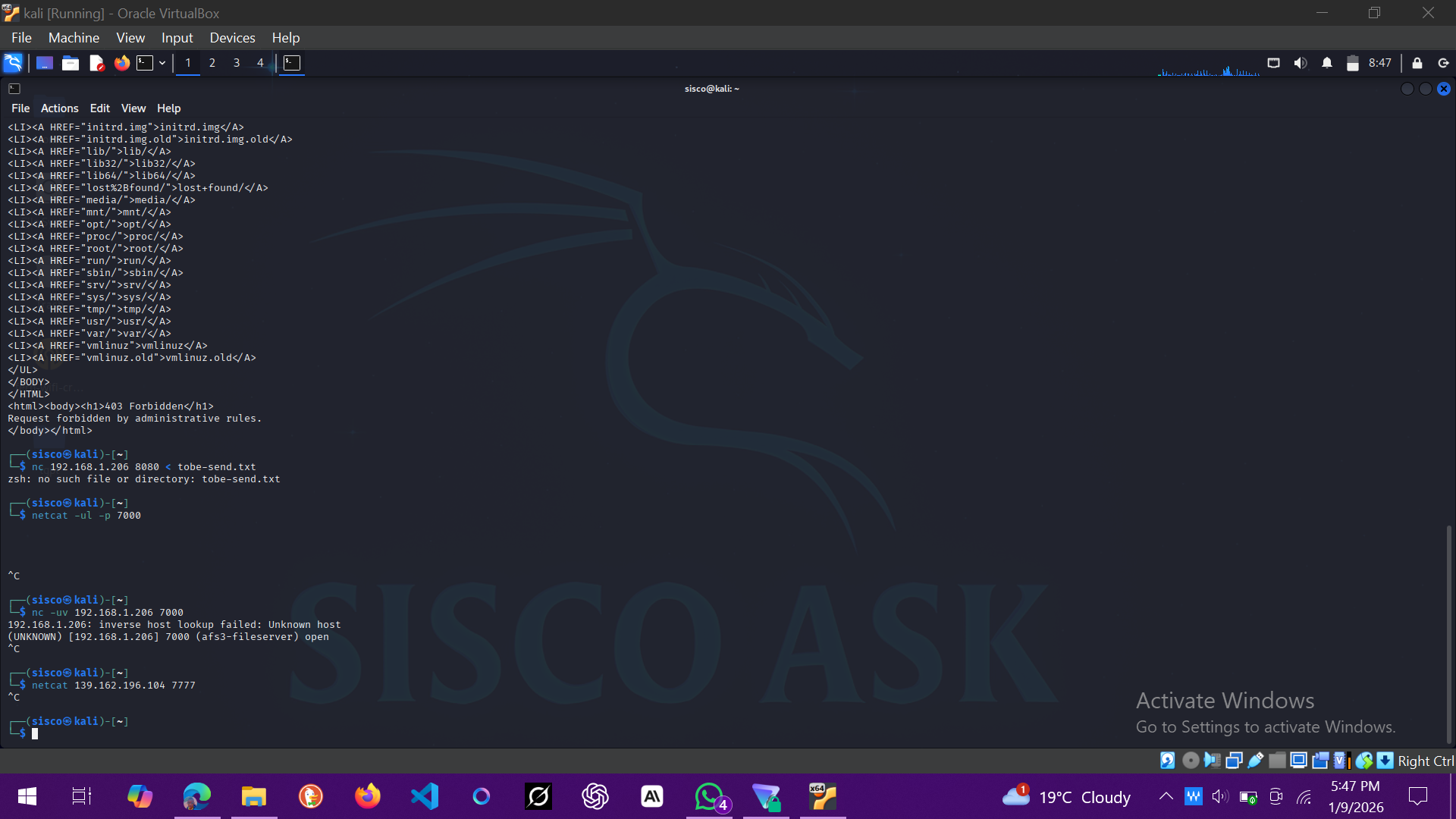Image resolution: width=1456 pixels, height=819 pixels.
Task: Open Kali notifications bell
Action: [x=1327, y=63]
